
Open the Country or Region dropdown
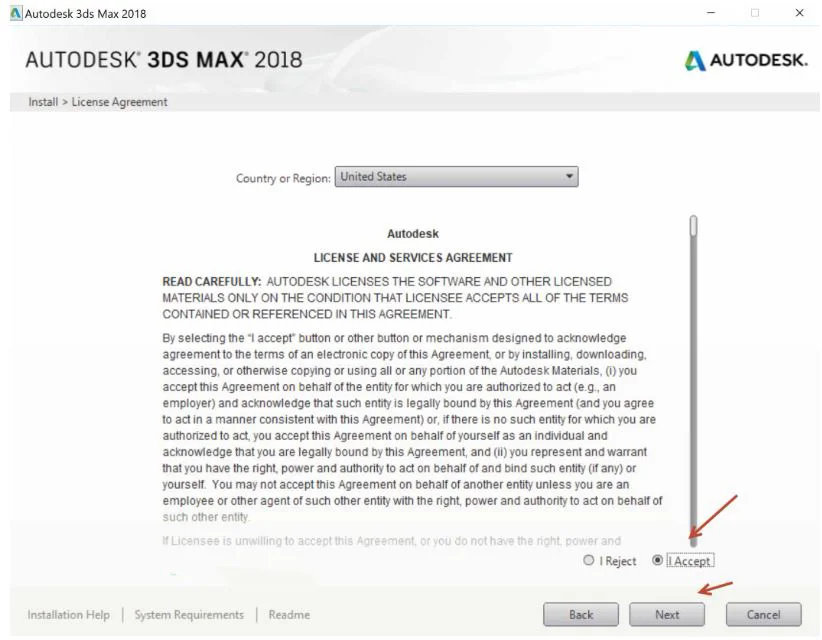click(456, 177)
